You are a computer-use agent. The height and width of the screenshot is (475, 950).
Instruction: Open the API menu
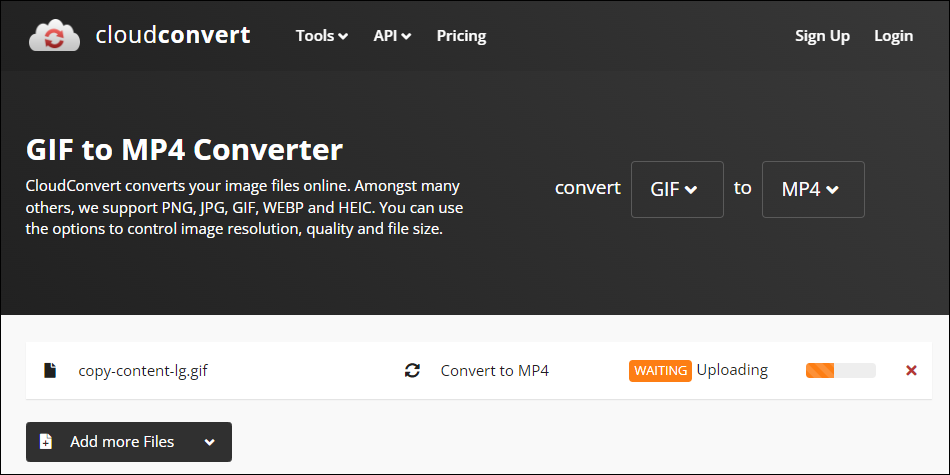click(392, 36)
